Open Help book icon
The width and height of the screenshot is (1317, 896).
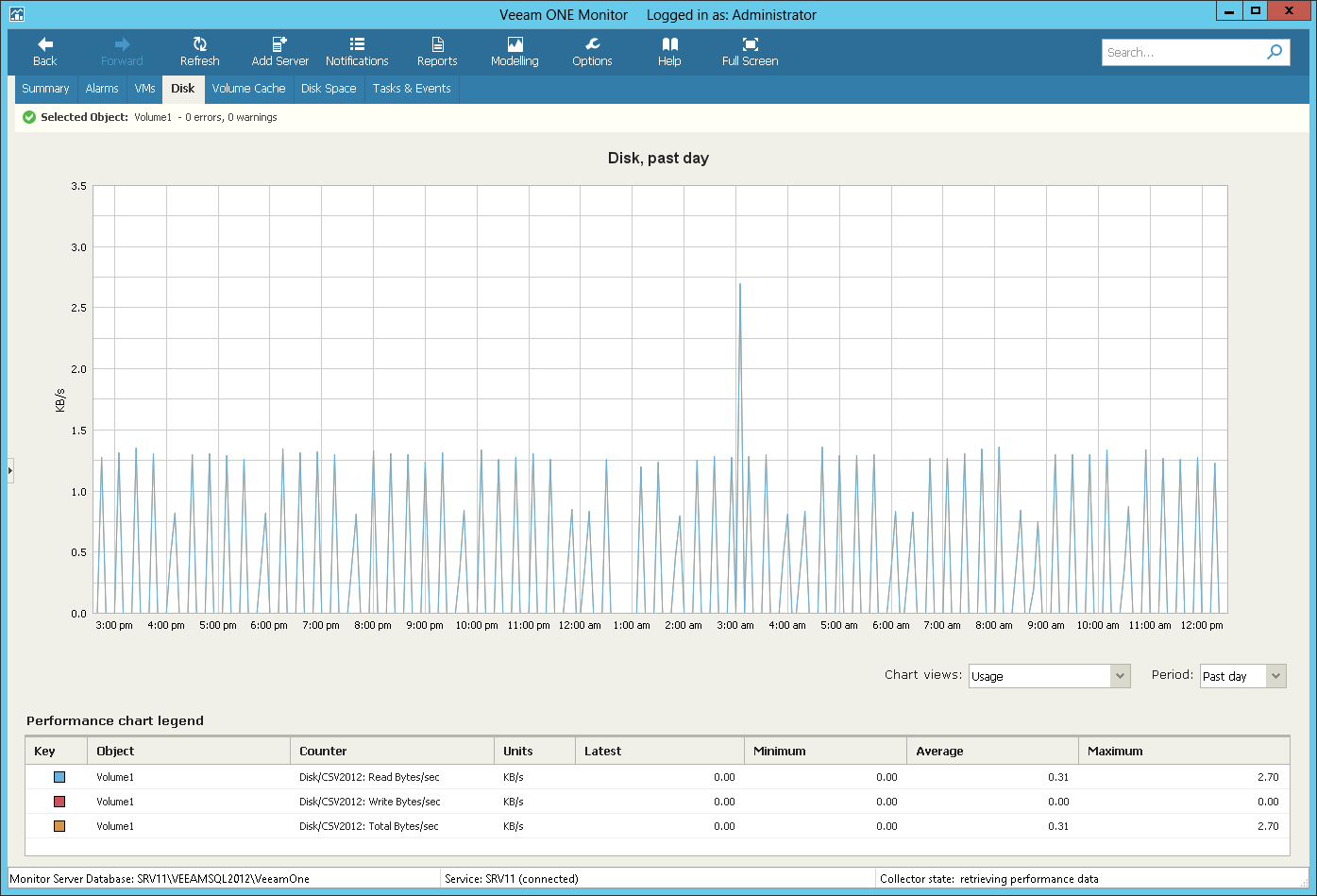[x=669, y=44]
